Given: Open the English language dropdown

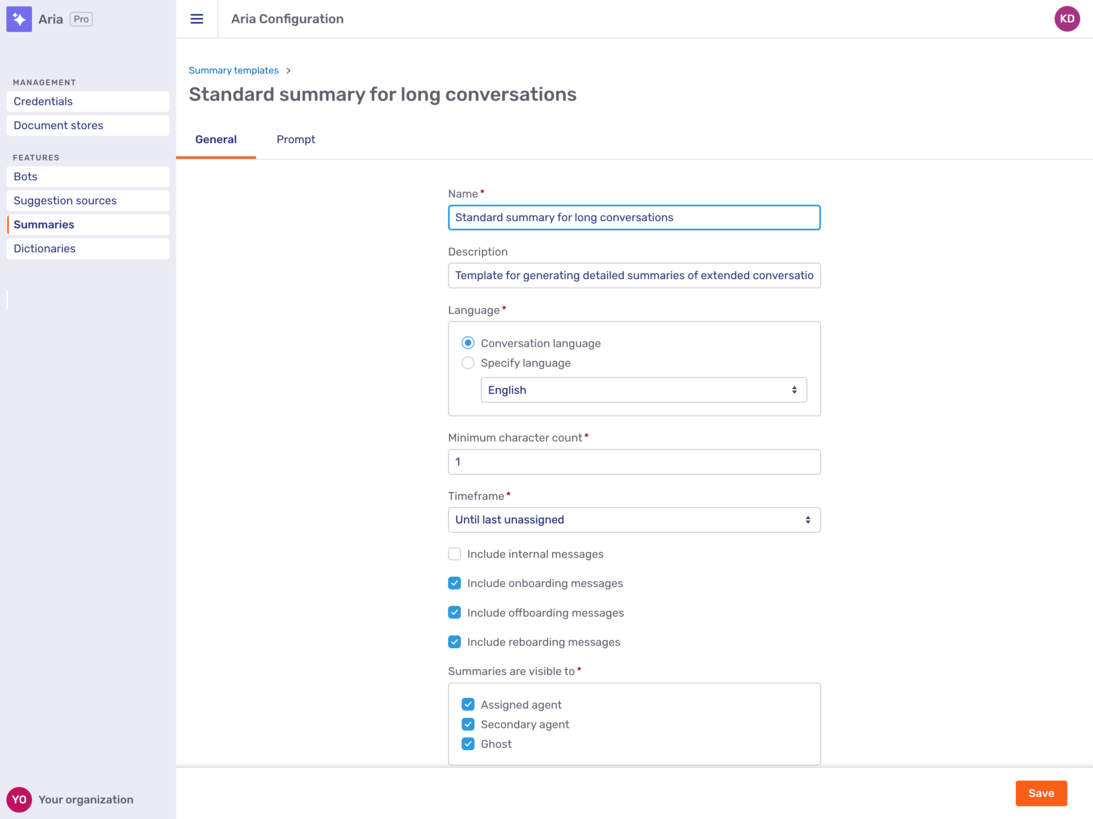Looking at the screenshot, I should click(x=643, y=390).
